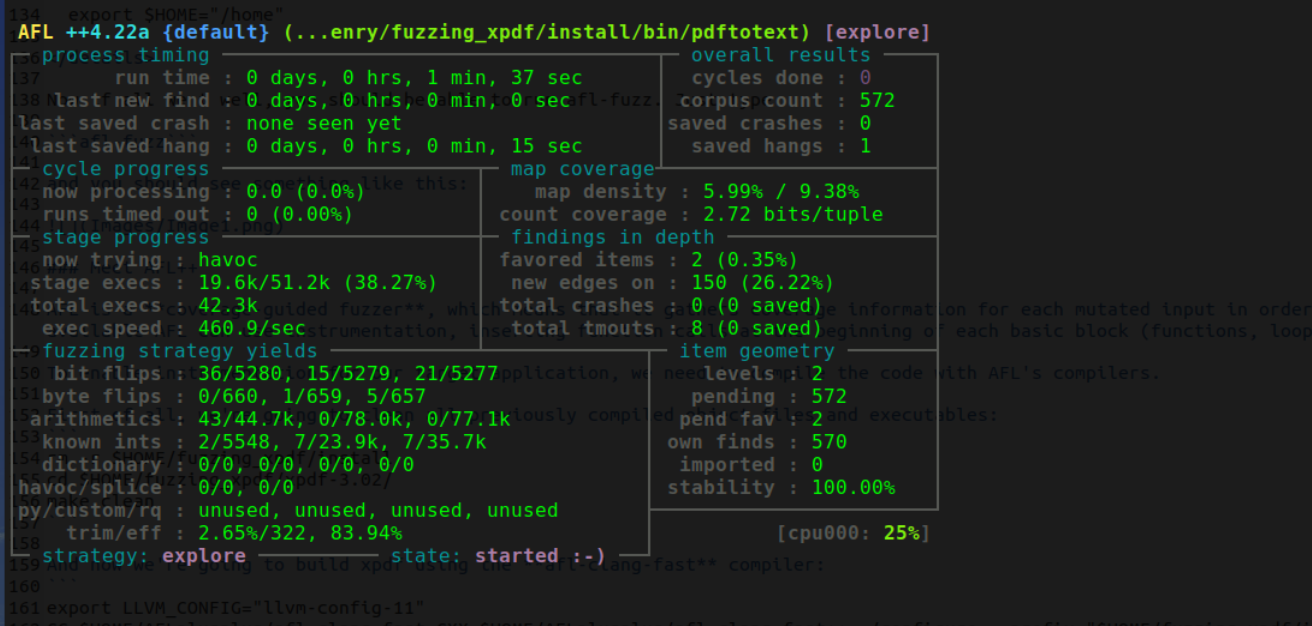Select the 'process timing' section heading

pyautogui.click(x=126, y=55)
